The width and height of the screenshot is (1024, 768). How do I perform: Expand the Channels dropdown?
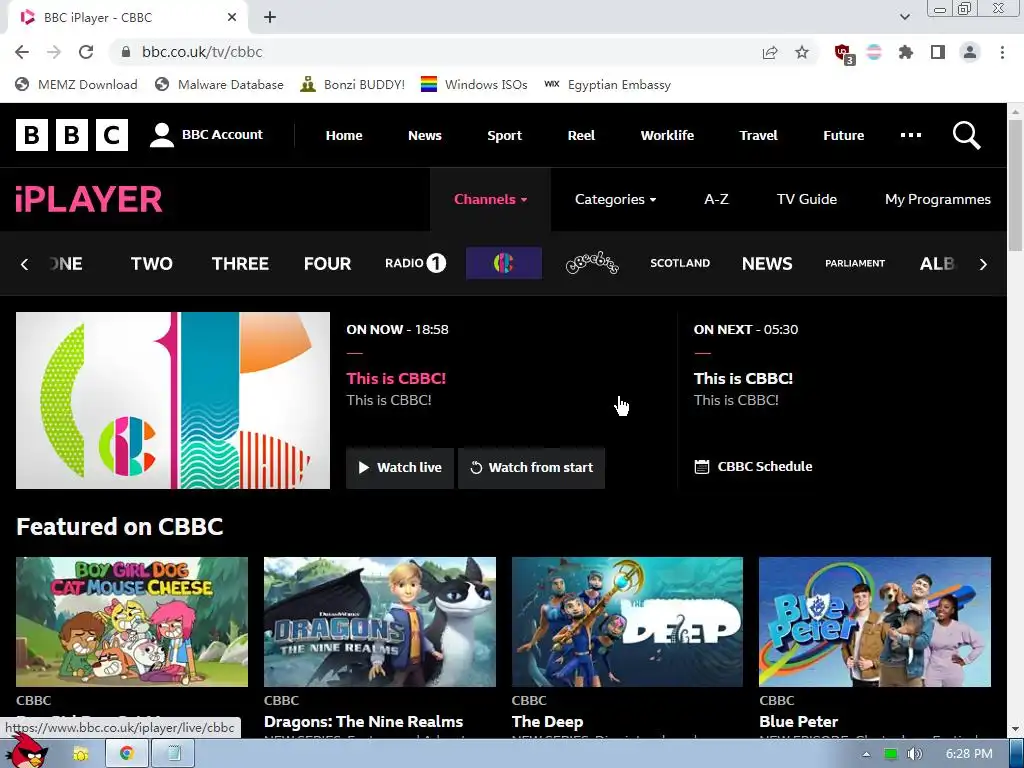point(490,199)
